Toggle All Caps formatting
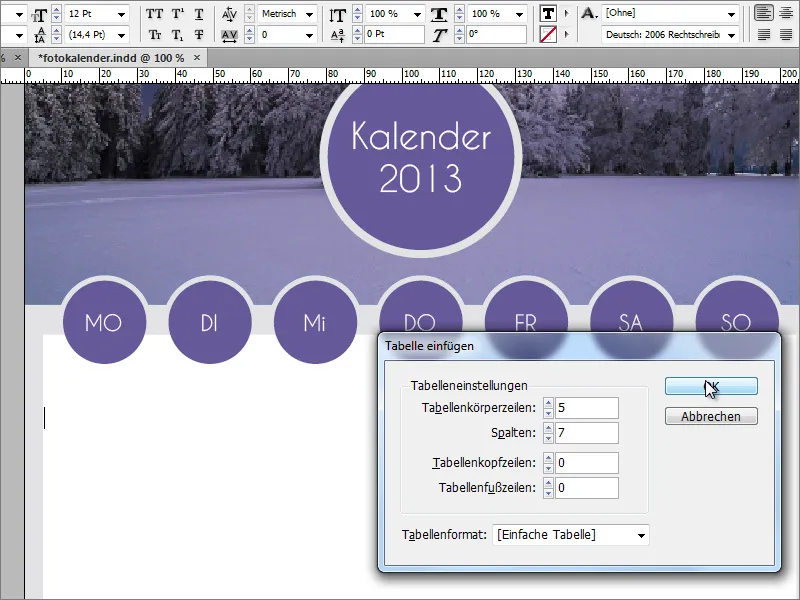The height and width of the screenshot is (600, 800). pyautogui.click(x=155, y=14)
